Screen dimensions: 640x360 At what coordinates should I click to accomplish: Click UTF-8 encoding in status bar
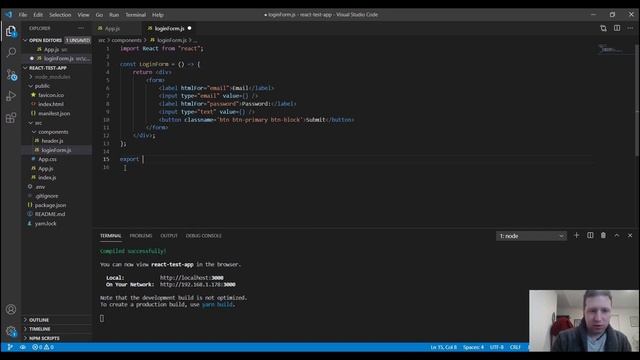pos(497,347)
